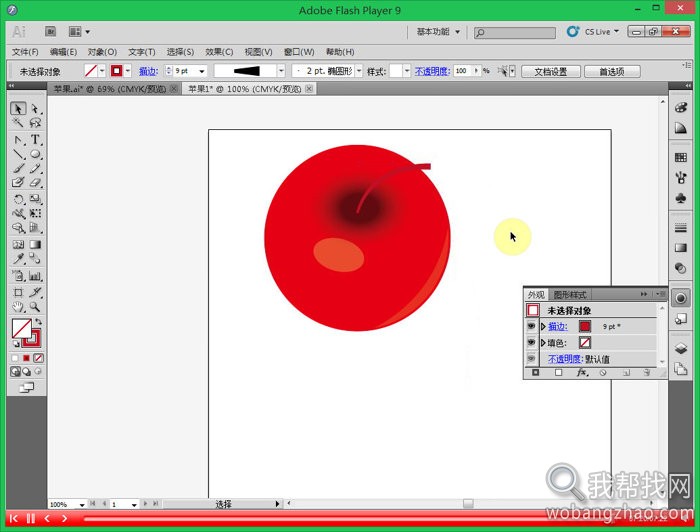The height and width of the screenshot is (532, 700).
Task: Select the Blob Brush tool
Action: point(18,182)
